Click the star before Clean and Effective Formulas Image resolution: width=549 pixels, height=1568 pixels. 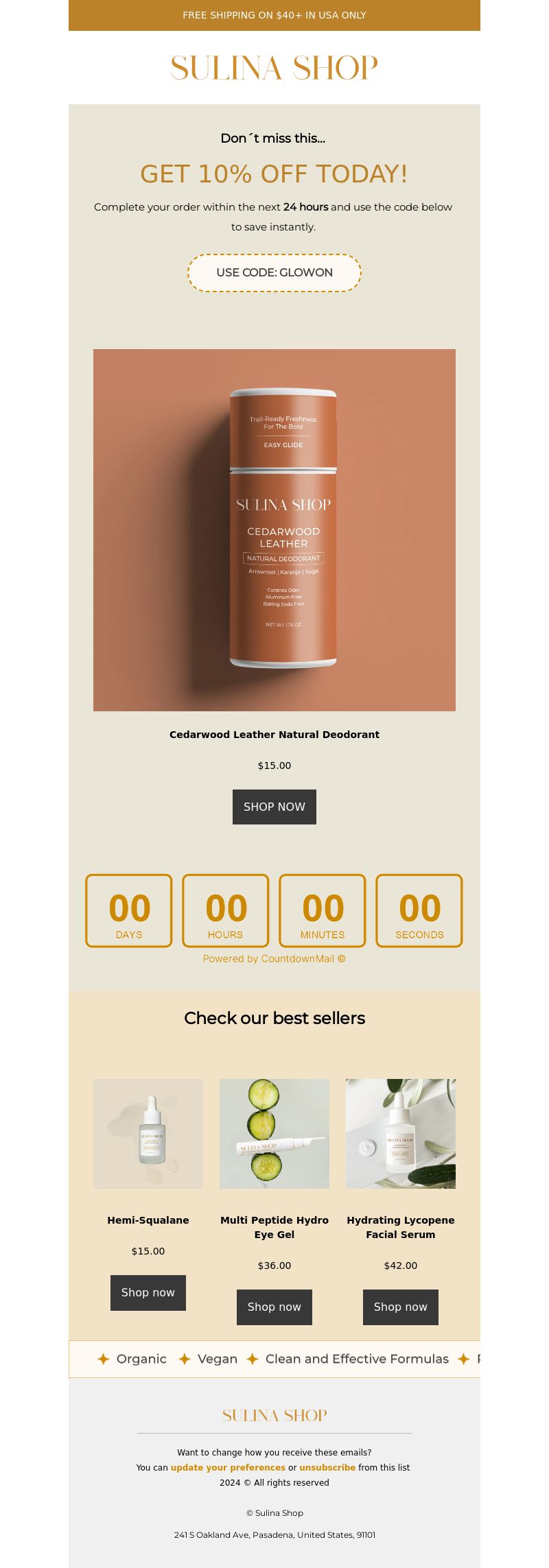click(253, 1359)
